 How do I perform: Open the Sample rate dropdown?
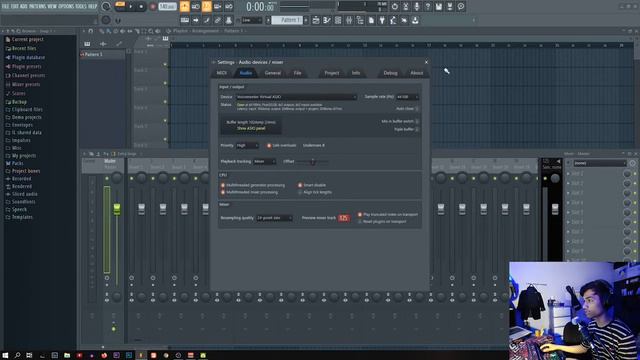[x=407, y=97]
